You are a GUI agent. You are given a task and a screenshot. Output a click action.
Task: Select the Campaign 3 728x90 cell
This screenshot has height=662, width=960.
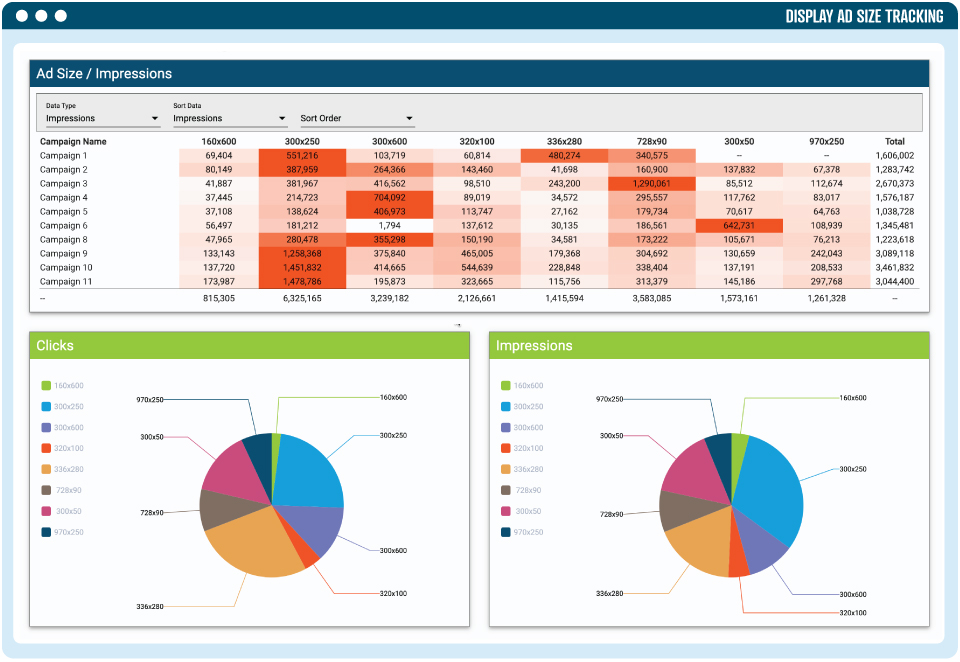click(x=651, y=184)
